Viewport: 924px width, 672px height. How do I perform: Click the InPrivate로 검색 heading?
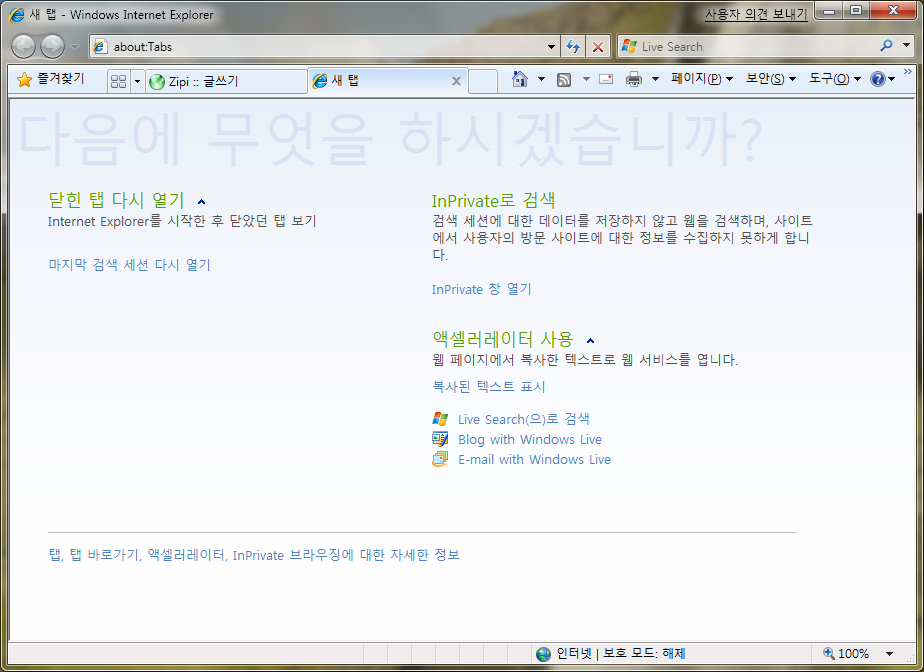click(493, 200)
